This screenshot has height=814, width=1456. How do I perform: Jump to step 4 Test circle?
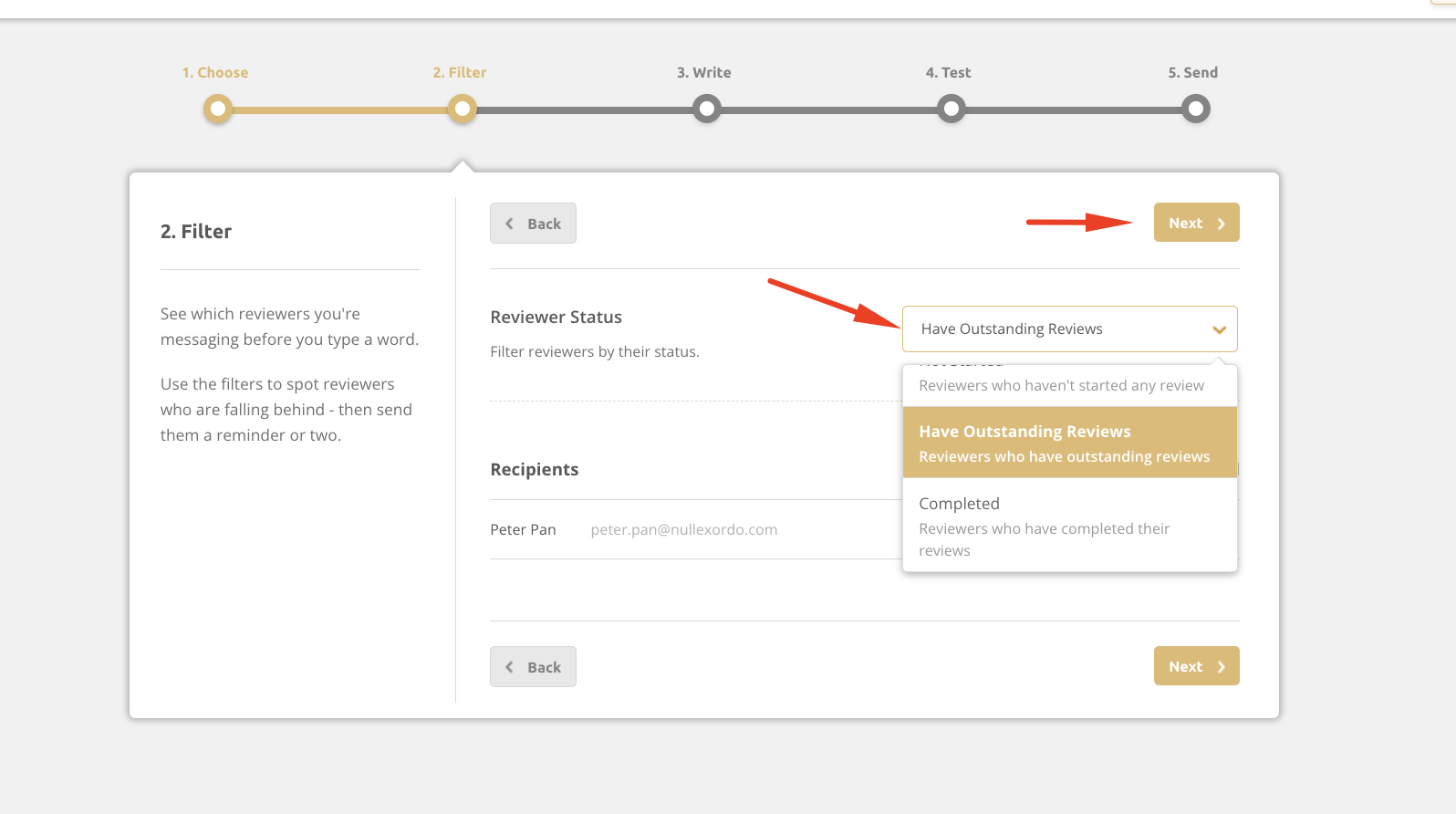pos(951,110)
